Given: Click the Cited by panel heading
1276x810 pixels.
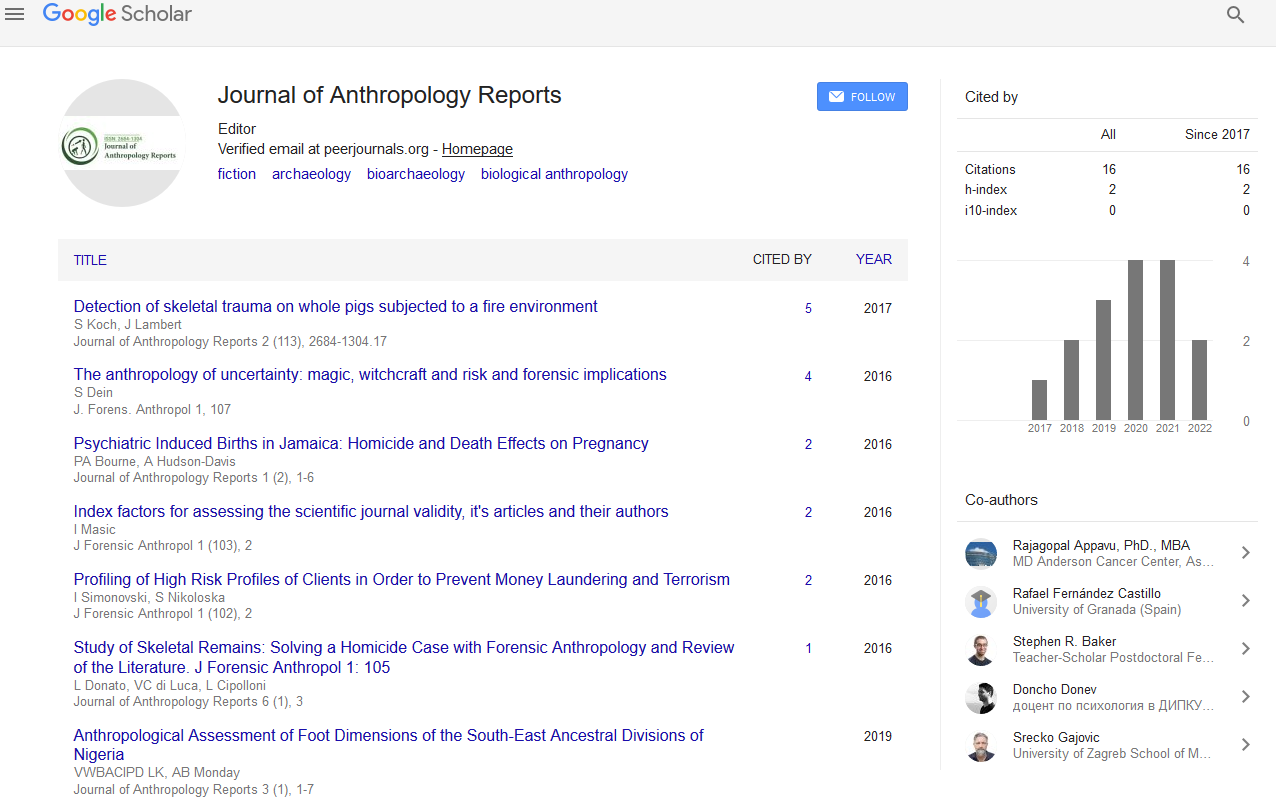Looking at the screenshot, I should click(x=991, y=97).
